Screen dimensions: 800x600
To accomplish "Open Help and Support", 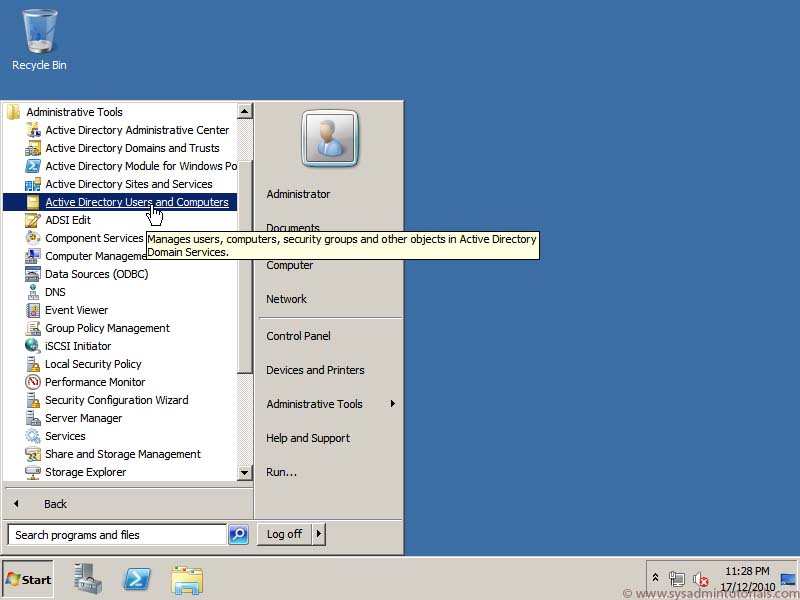I will pyautogui.click(x=308, y=438).
